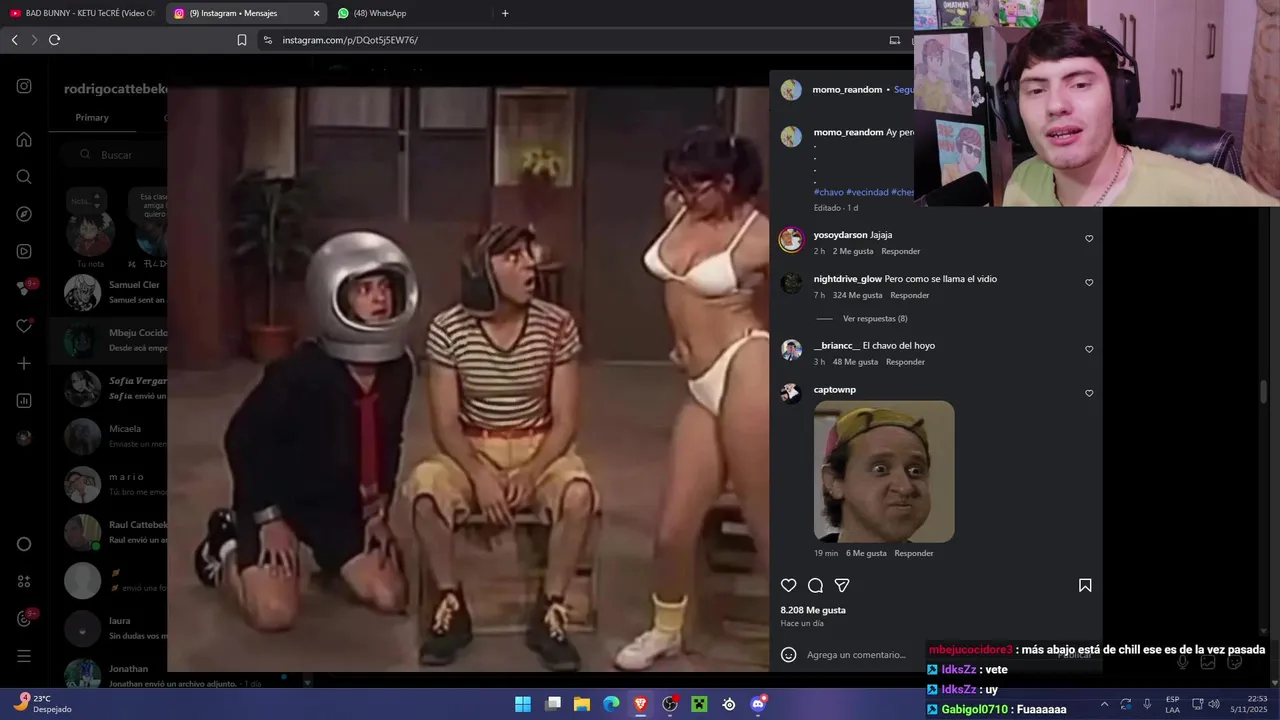
Task: Open nightdrive_glow's profile
Action: (848, 279)
